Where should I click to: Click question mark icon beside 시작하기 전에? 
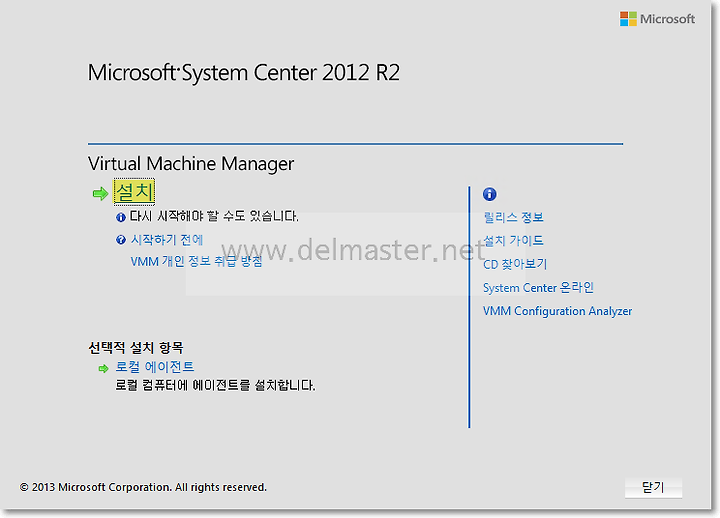[121, 240]
